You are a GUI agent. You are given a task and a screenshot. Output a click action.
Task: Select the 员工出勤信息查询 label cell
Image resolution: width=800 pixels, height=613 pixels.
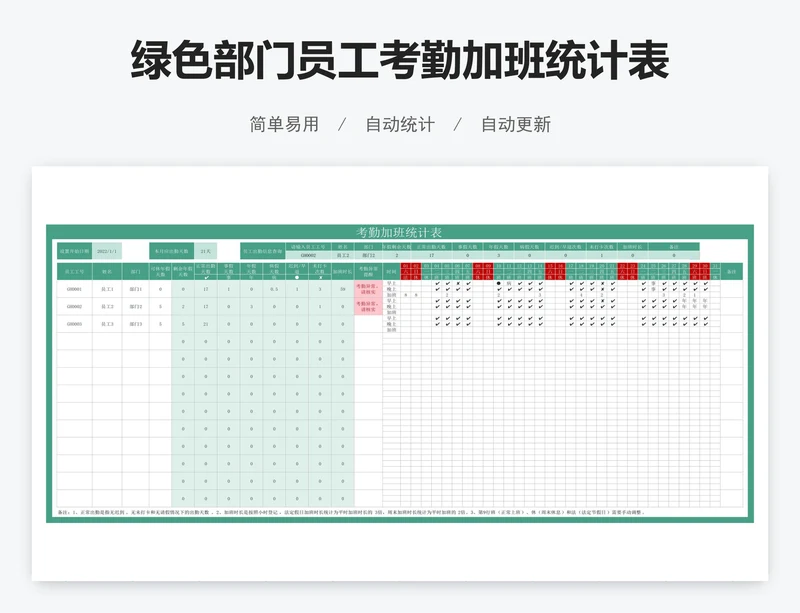pos(263,251)
